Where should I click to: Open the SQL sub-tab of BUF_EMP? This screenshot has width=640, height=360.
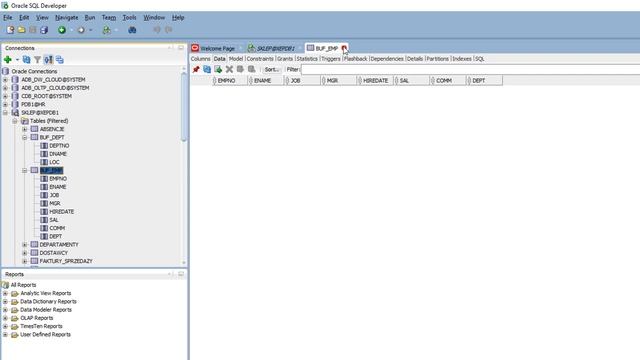[x=480, y=59]
